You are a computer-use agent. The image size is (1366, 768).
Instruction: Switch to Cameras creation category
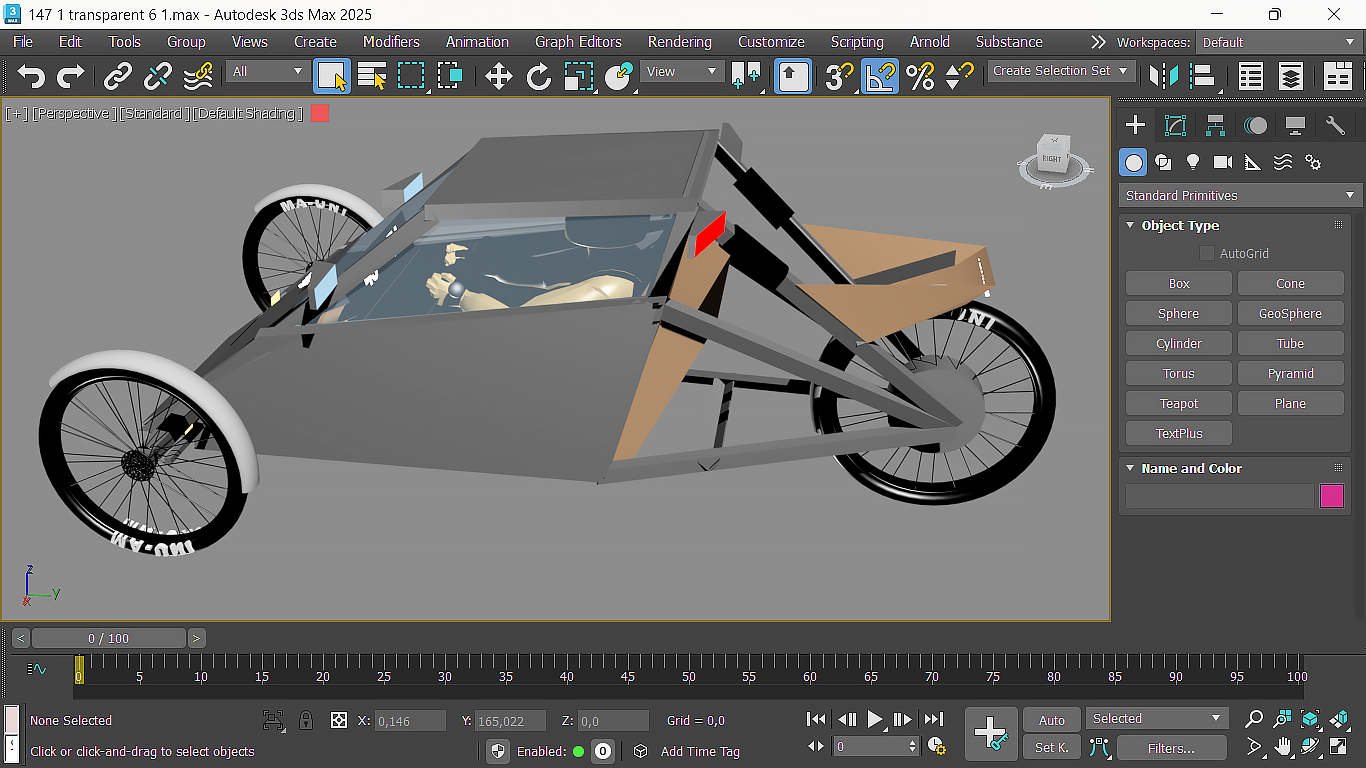pos(1222,162)
